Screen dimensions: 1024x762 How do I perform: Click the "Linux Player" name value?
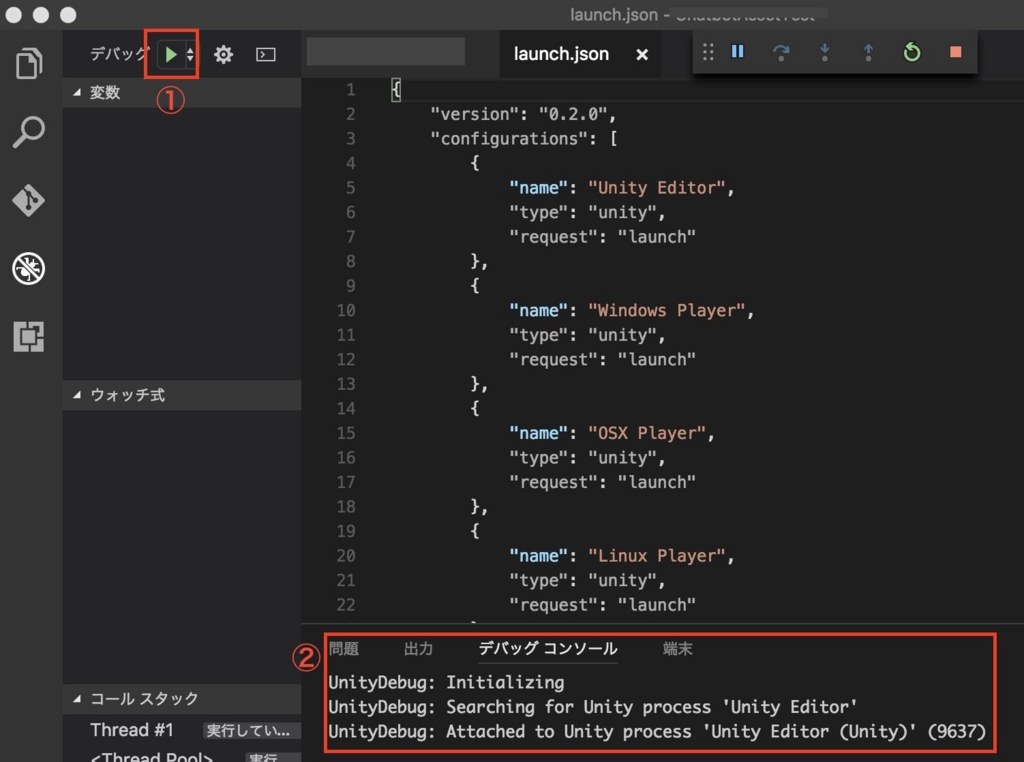click(x=656, y=556)
